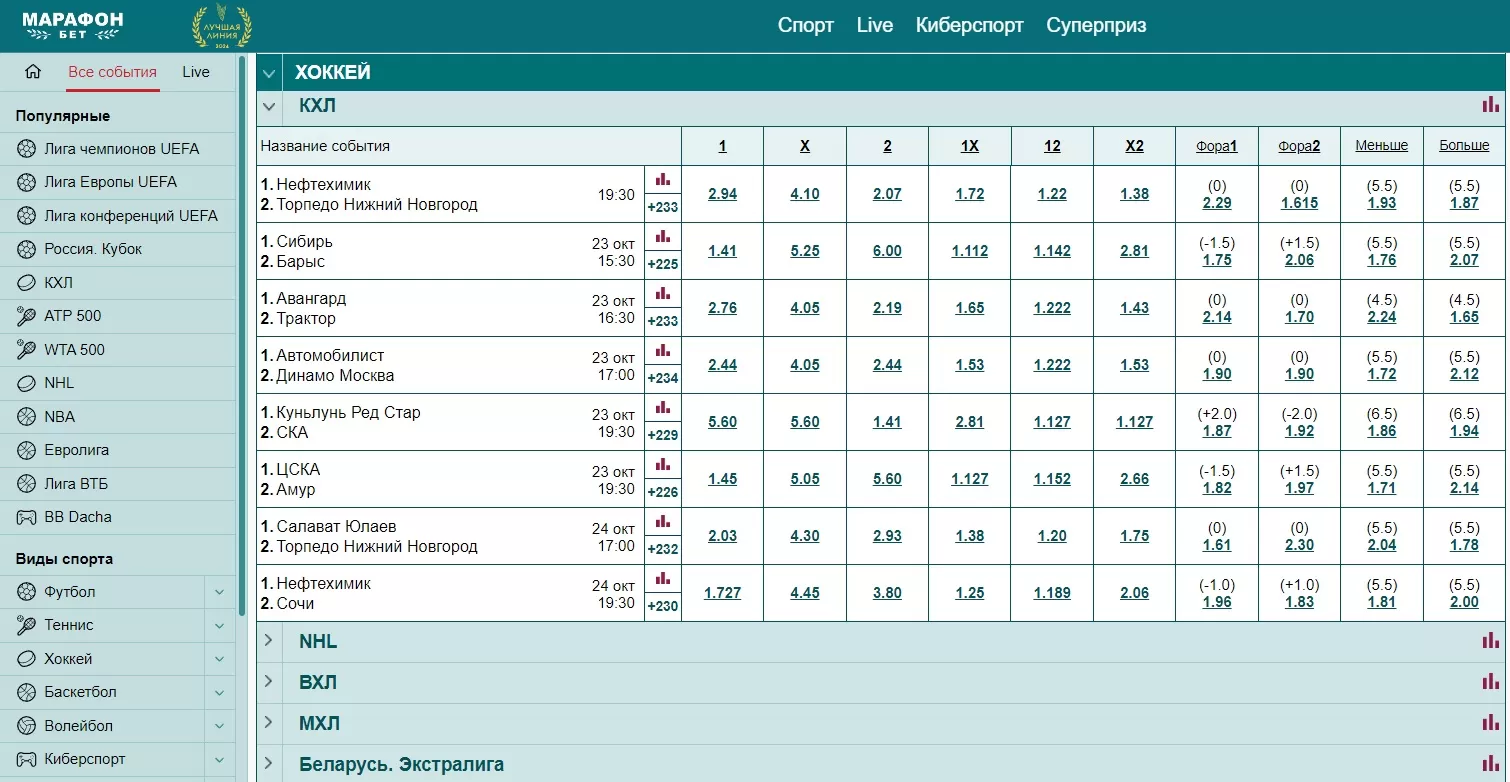The image size is (1510, 782).
Task: Collapse the КХЛ league list
Action: pyautogui.click(x=268, y=105)
